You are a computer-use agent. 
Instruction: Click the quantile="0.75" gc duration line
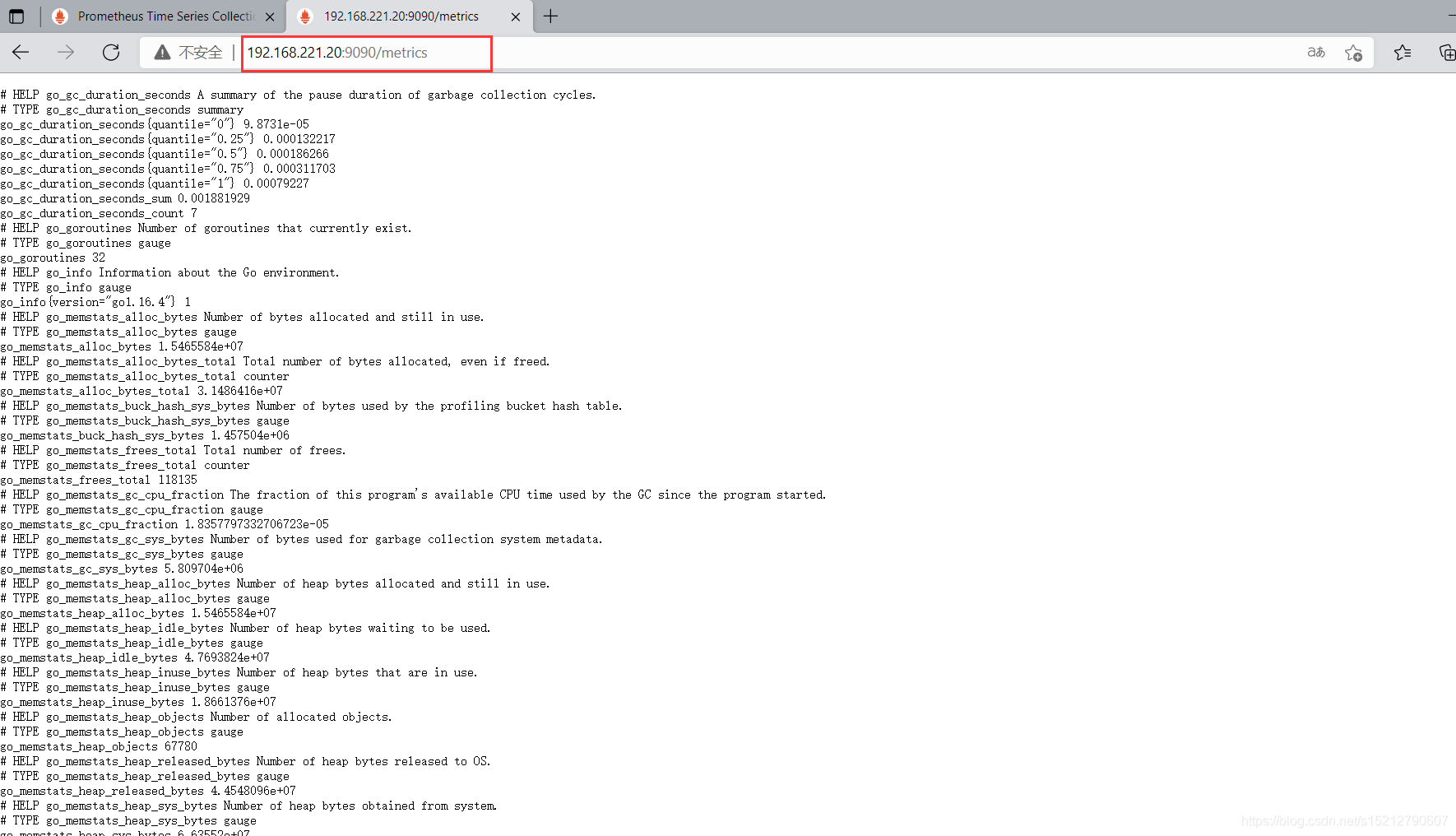[x=168, y=169]
